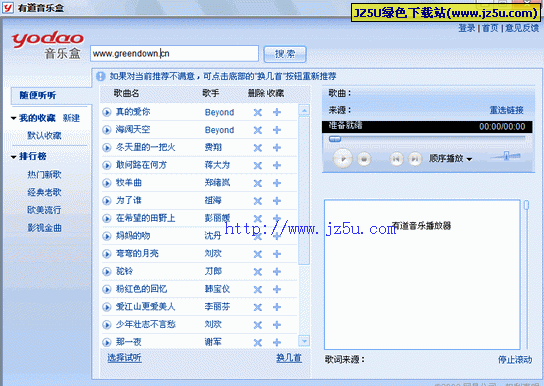Play the song 冬天里的一把火
This screenshot has width=544, height=386.
[x=107, y=148]
